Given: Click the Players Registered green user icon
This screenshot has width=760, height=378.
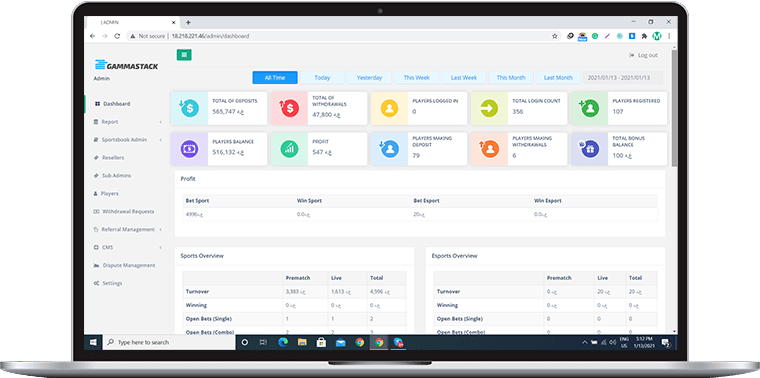Looking at the screenshot, I should click(589, 108).
